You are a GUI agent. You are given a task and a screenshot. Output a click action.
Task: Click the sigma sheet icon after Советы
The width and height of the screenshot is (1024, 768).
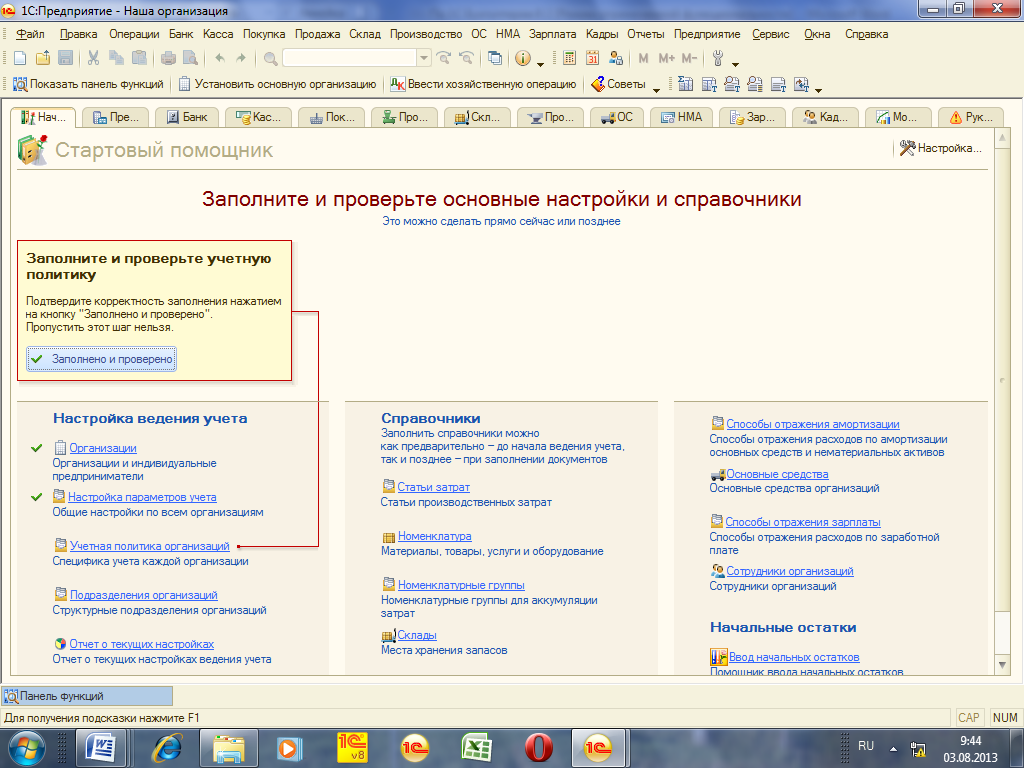point(685,84)
